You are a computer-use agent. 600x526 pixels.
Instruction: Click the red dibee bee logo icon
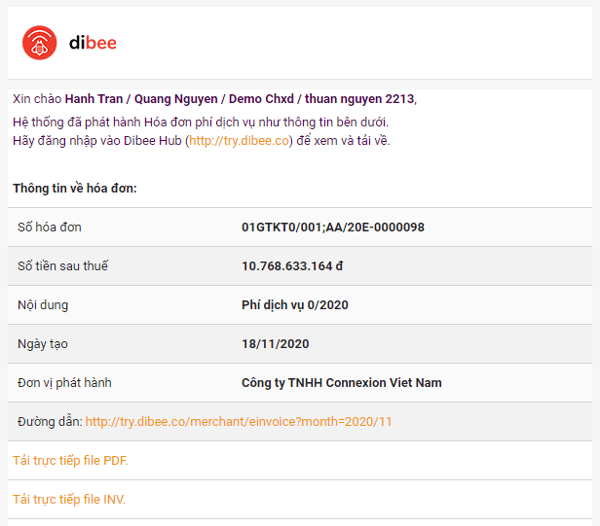[x=39, y=42]
